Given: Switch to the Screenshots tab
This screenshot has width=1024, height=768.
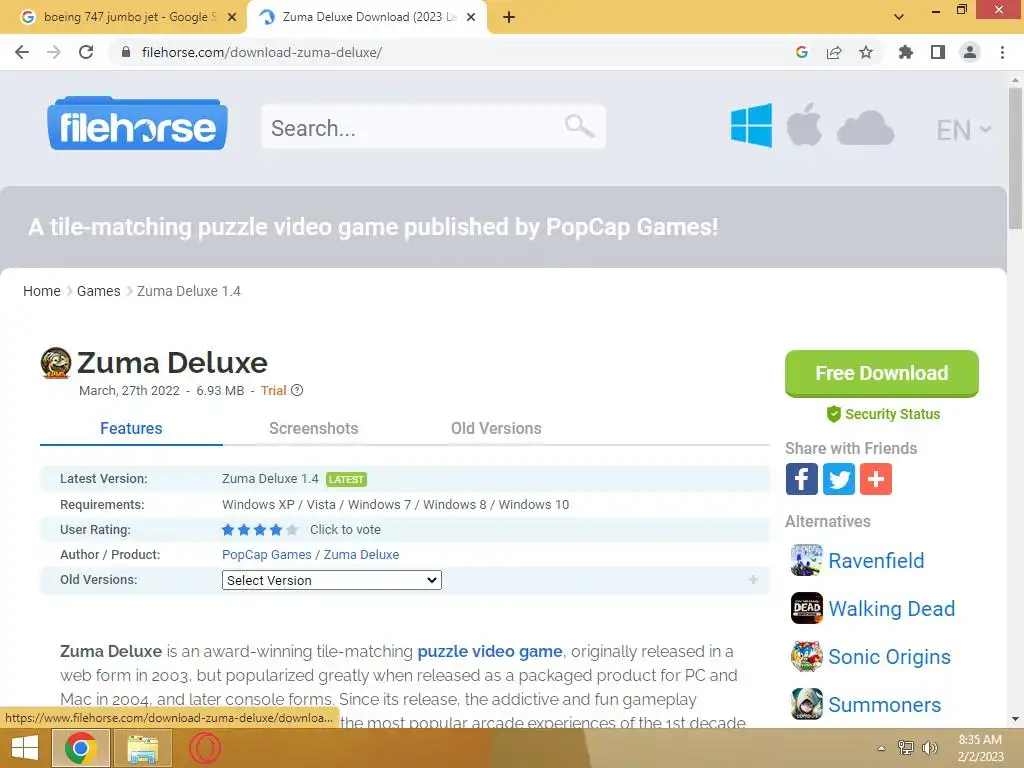Looking at the screenshot, I should point(313,428).
